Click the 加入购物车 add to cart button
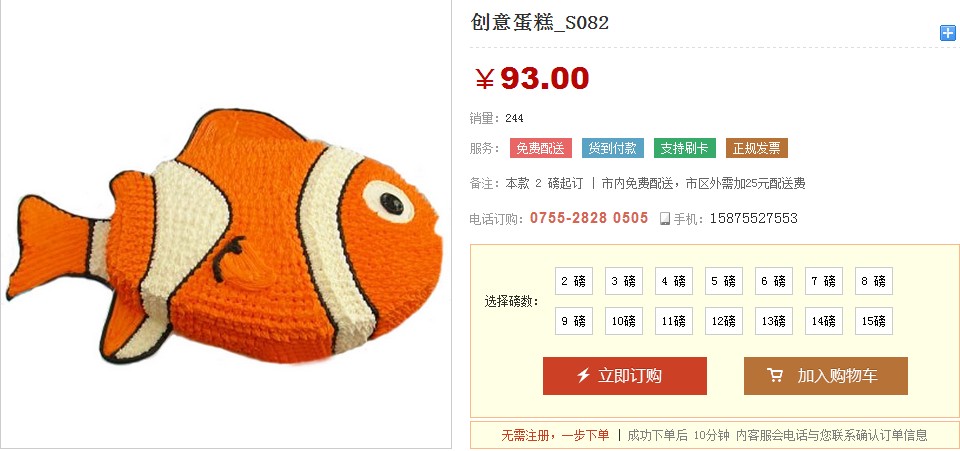This screenshot has width=960, height=451. click(x=825, y=376)
